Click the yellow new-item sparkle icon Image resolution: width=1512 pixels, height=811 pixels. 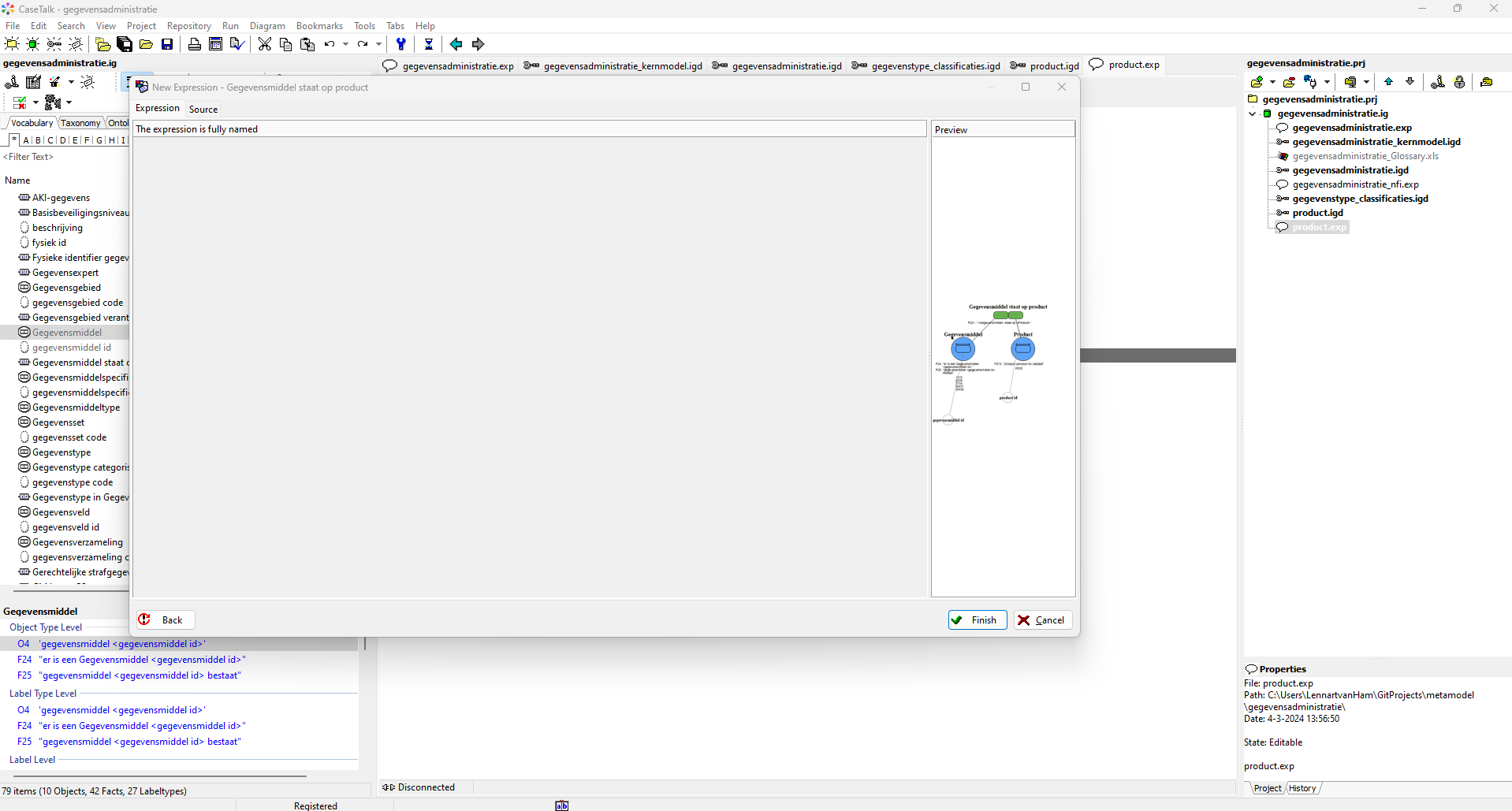[x=12, y=44]
